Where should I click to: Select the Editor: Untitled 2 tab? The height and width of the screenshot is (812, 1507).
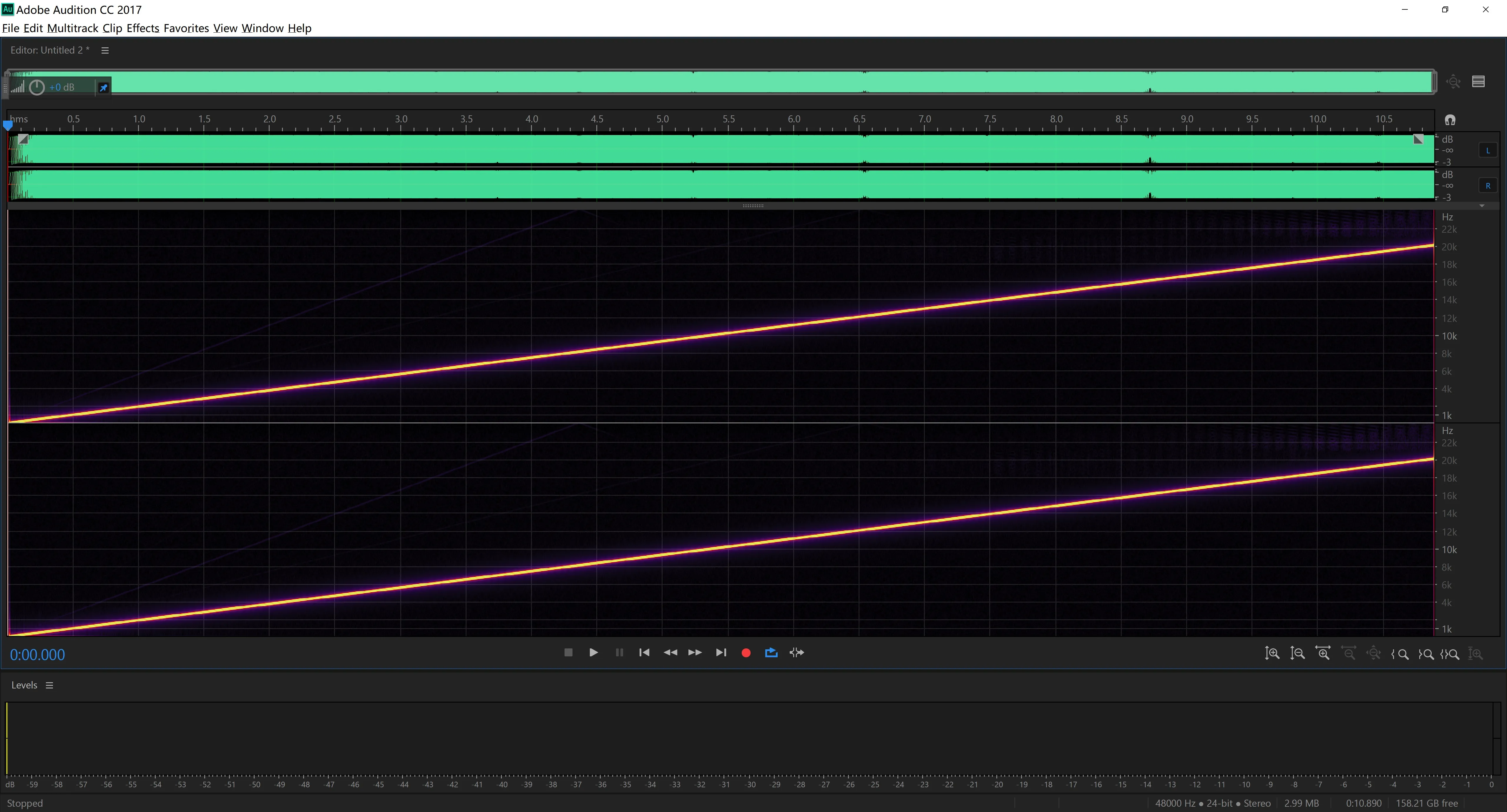(x=50, y=50)
